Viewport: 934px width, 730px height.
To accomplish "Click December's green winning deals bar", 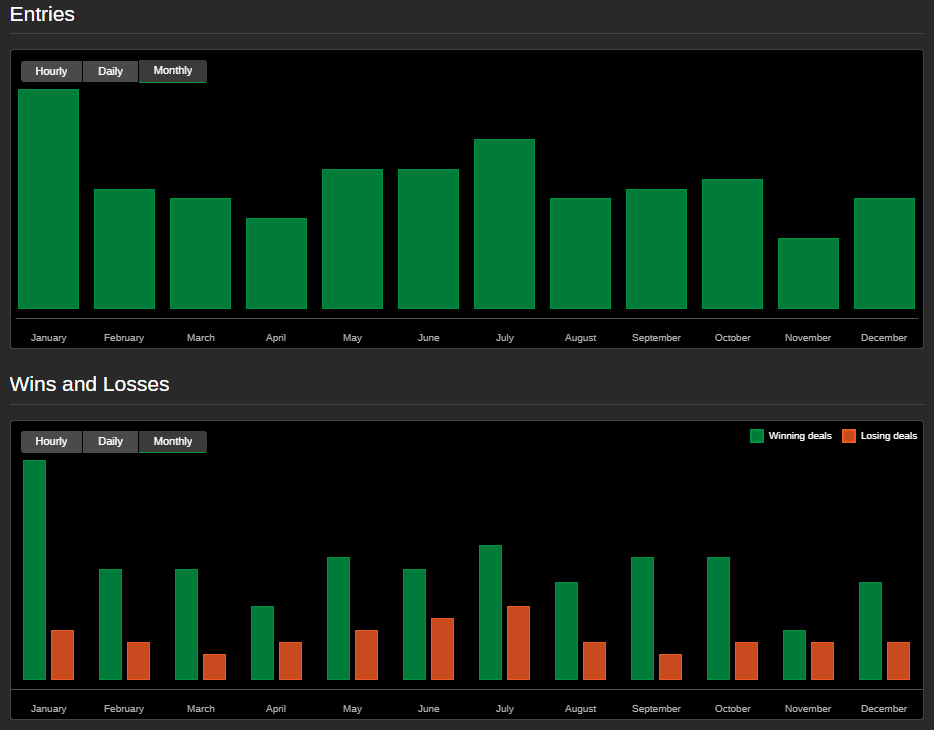I will click(x=870, y=631).
